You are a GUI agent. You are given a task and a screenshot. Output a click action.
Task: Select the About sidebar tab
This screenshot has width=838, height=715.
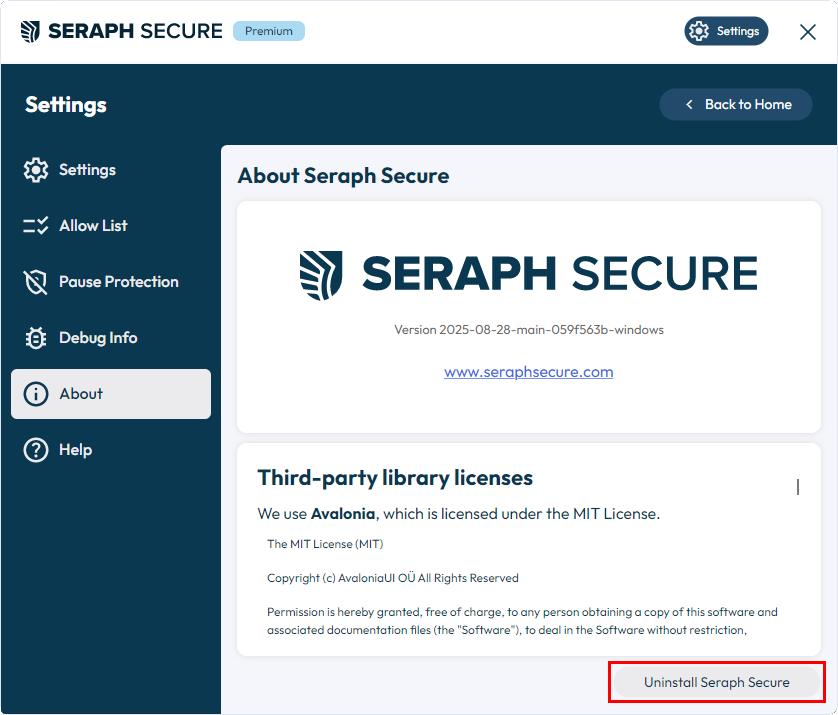tap(111, 394)
